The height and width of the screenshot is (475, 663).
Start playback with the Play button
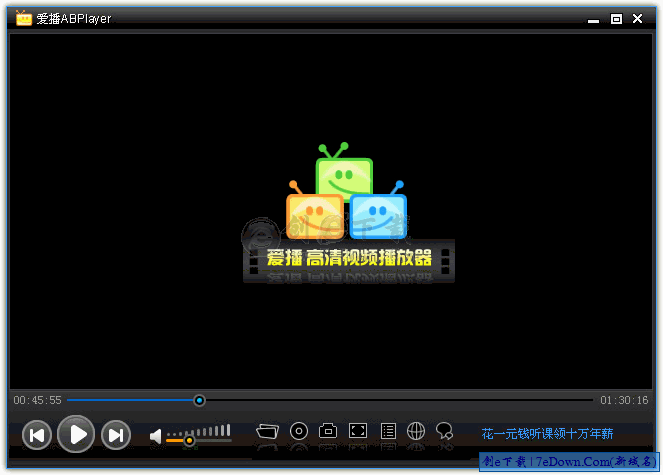(76, 434)
